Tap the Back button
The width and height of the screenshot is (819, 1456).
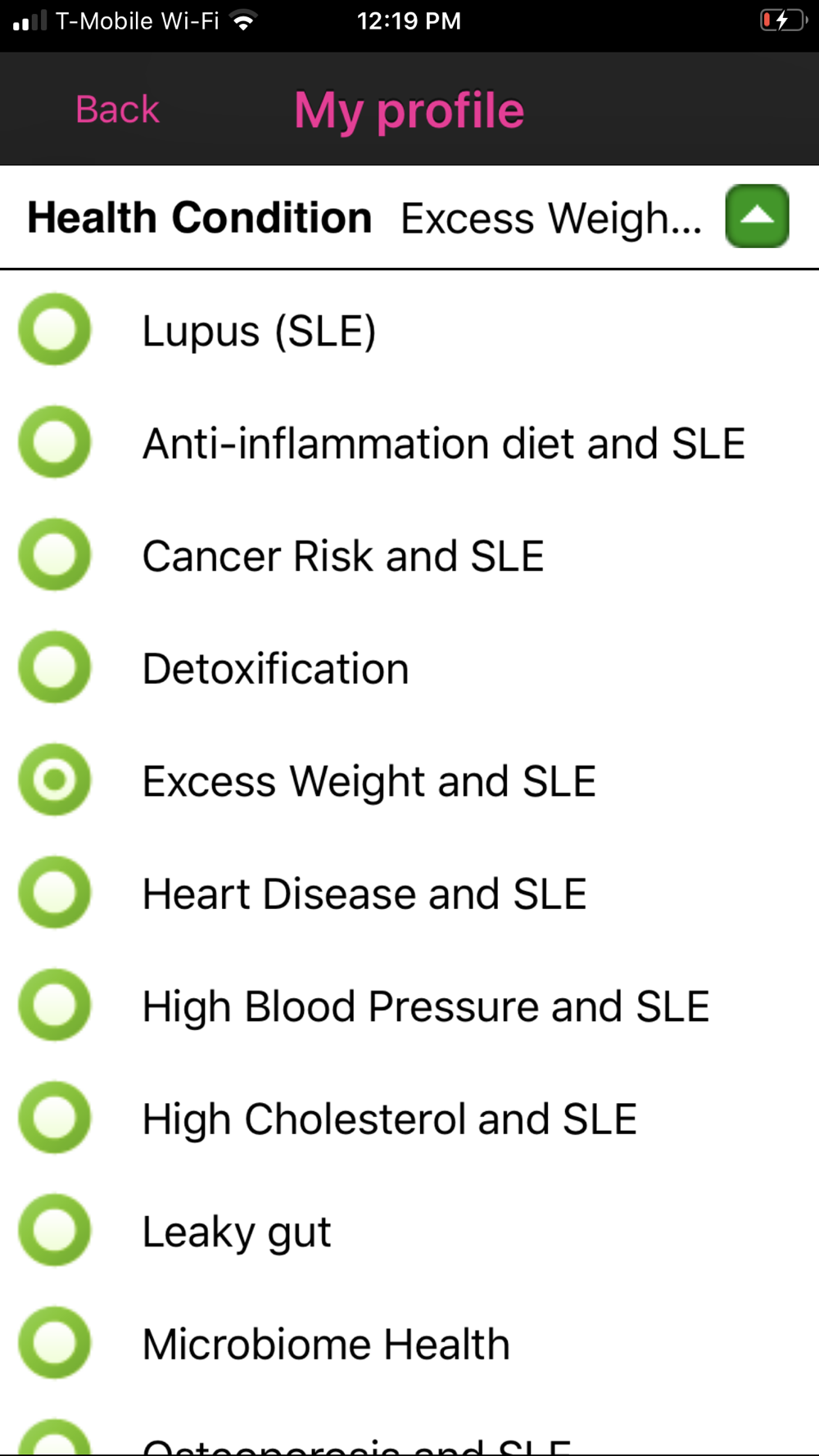pyautogui.click(x=117, y=110)
